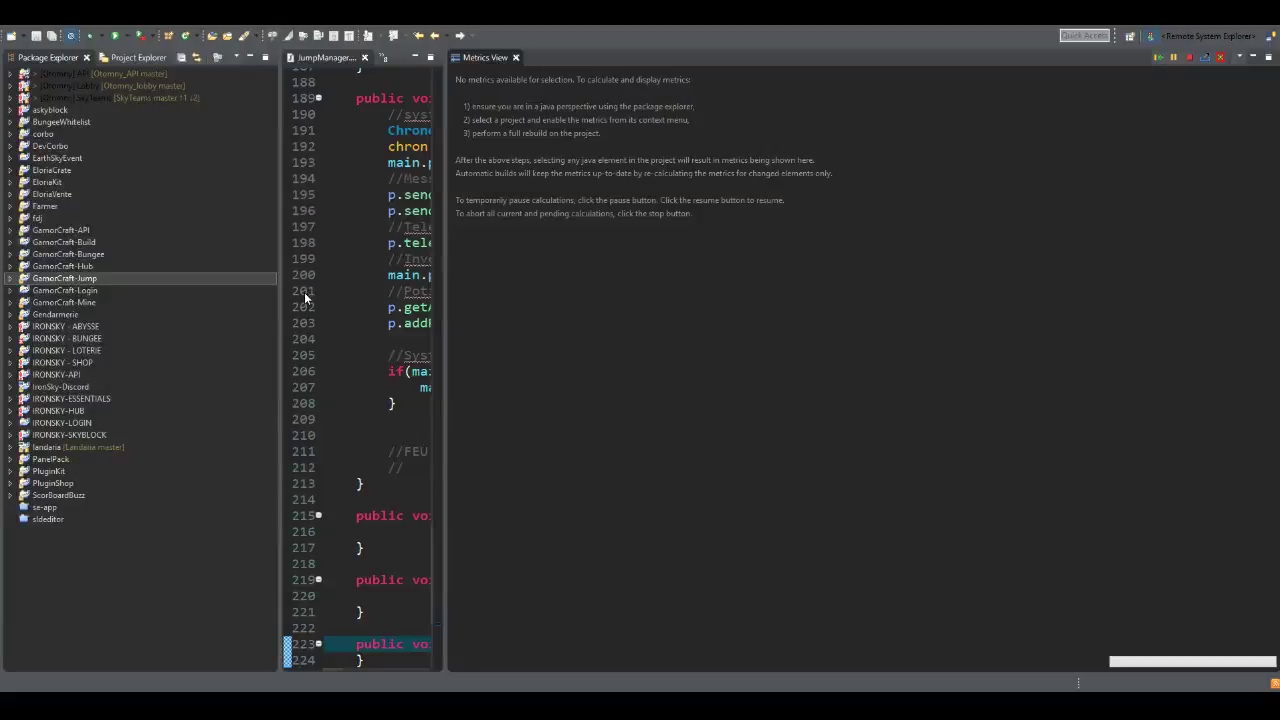Click line number 206 in editor gutter
Viewport: 1280px width, 720px height.
click(x=303, y=371)
